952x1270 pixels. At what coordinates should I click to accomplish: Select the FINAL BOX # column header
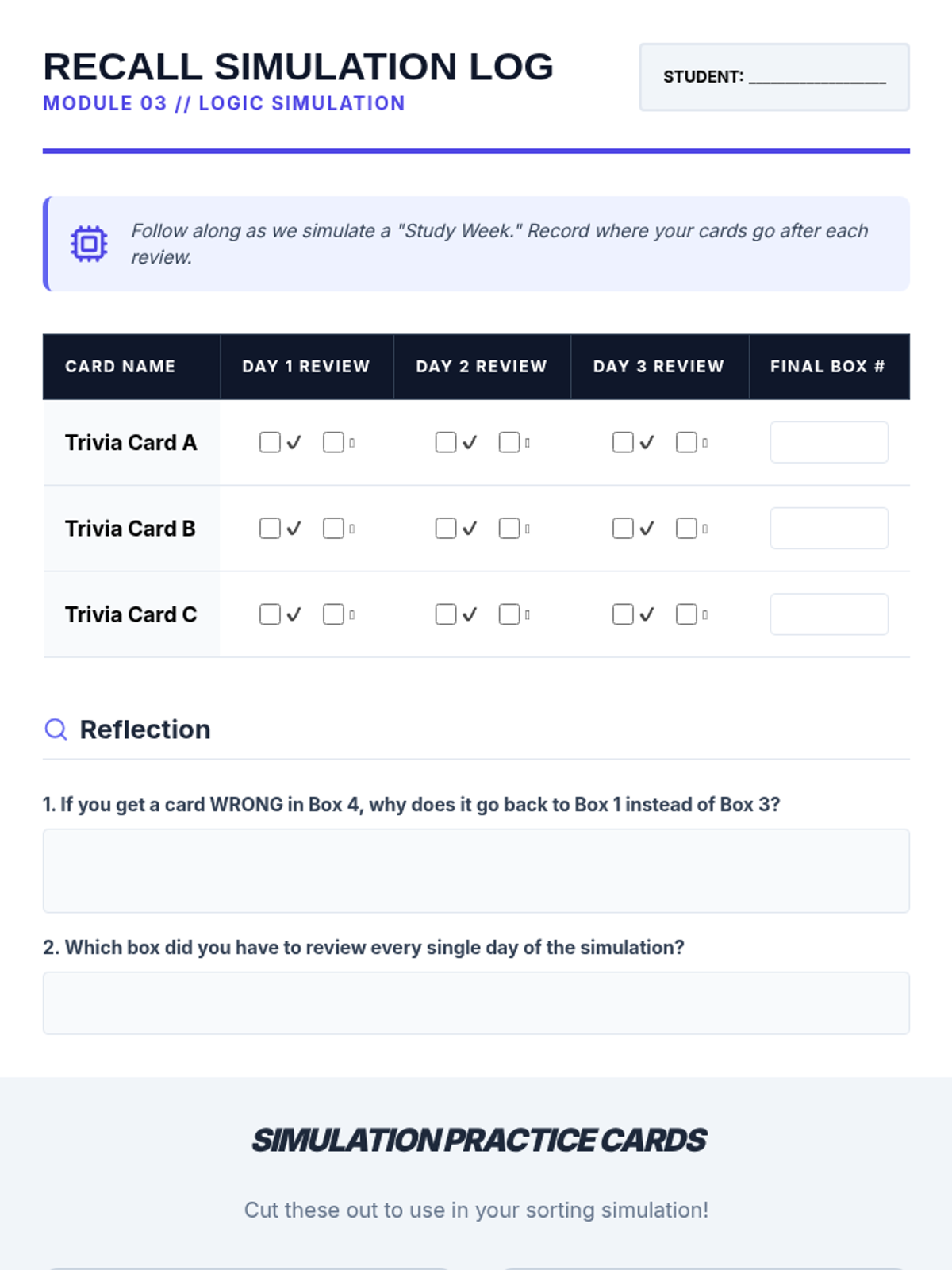pyautogui.click(x=827, y=367)
